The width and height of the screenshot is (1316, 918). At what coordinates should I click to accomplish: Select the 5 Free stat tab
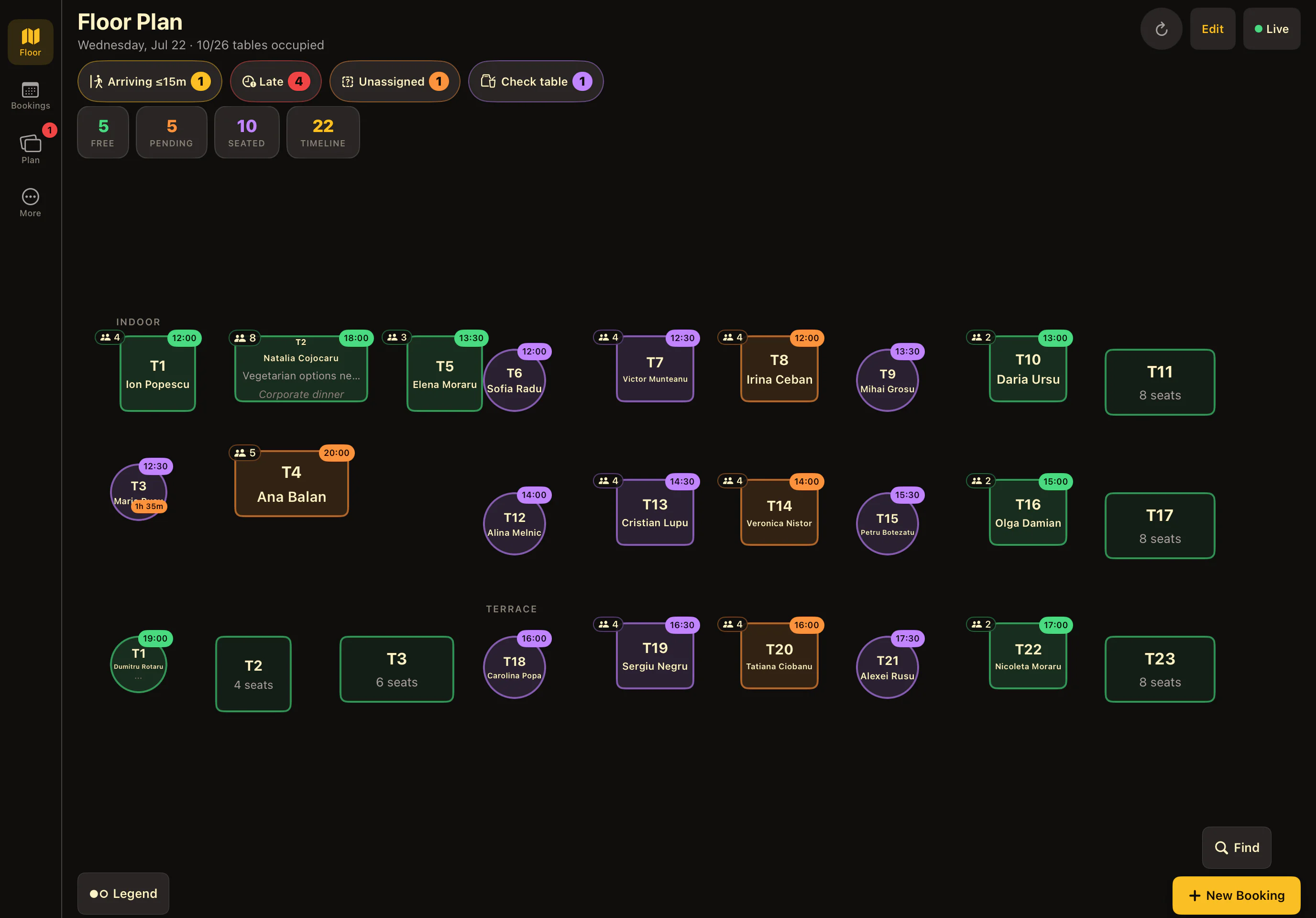pos(103,133)
